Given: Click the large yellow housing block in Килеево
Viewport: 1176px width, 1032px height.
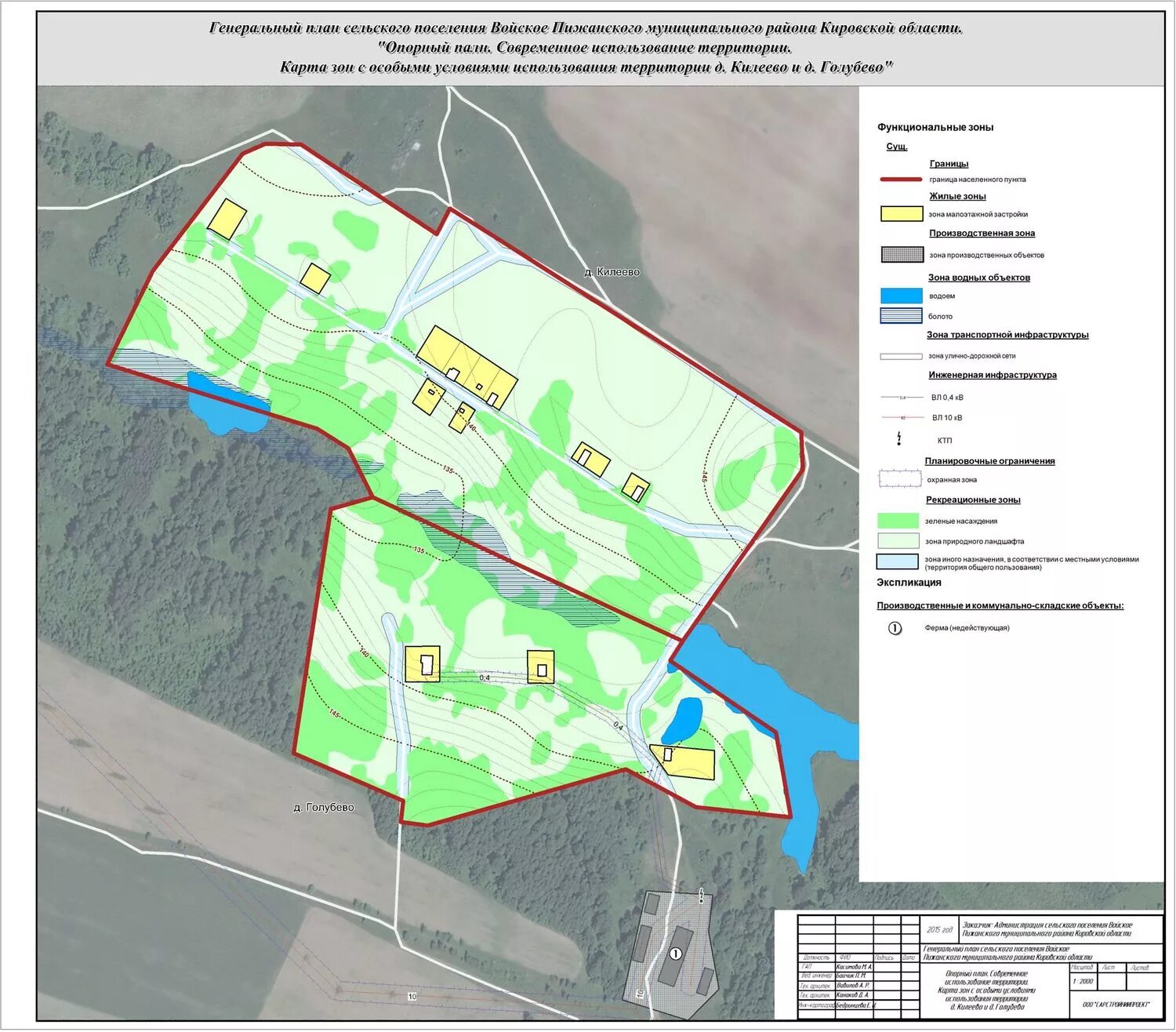Looking at the screenshot, I should [467, 367].
